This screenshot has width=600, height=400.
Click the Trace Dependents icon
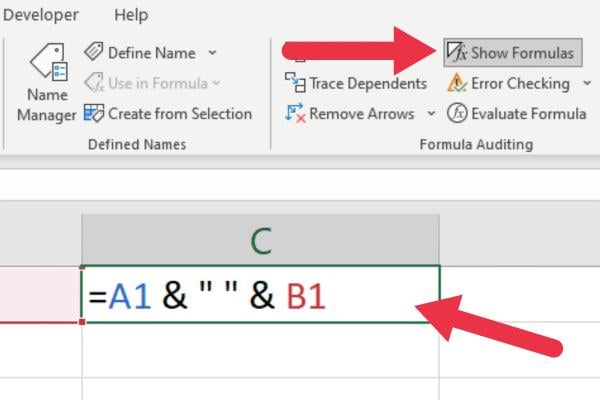295,83
